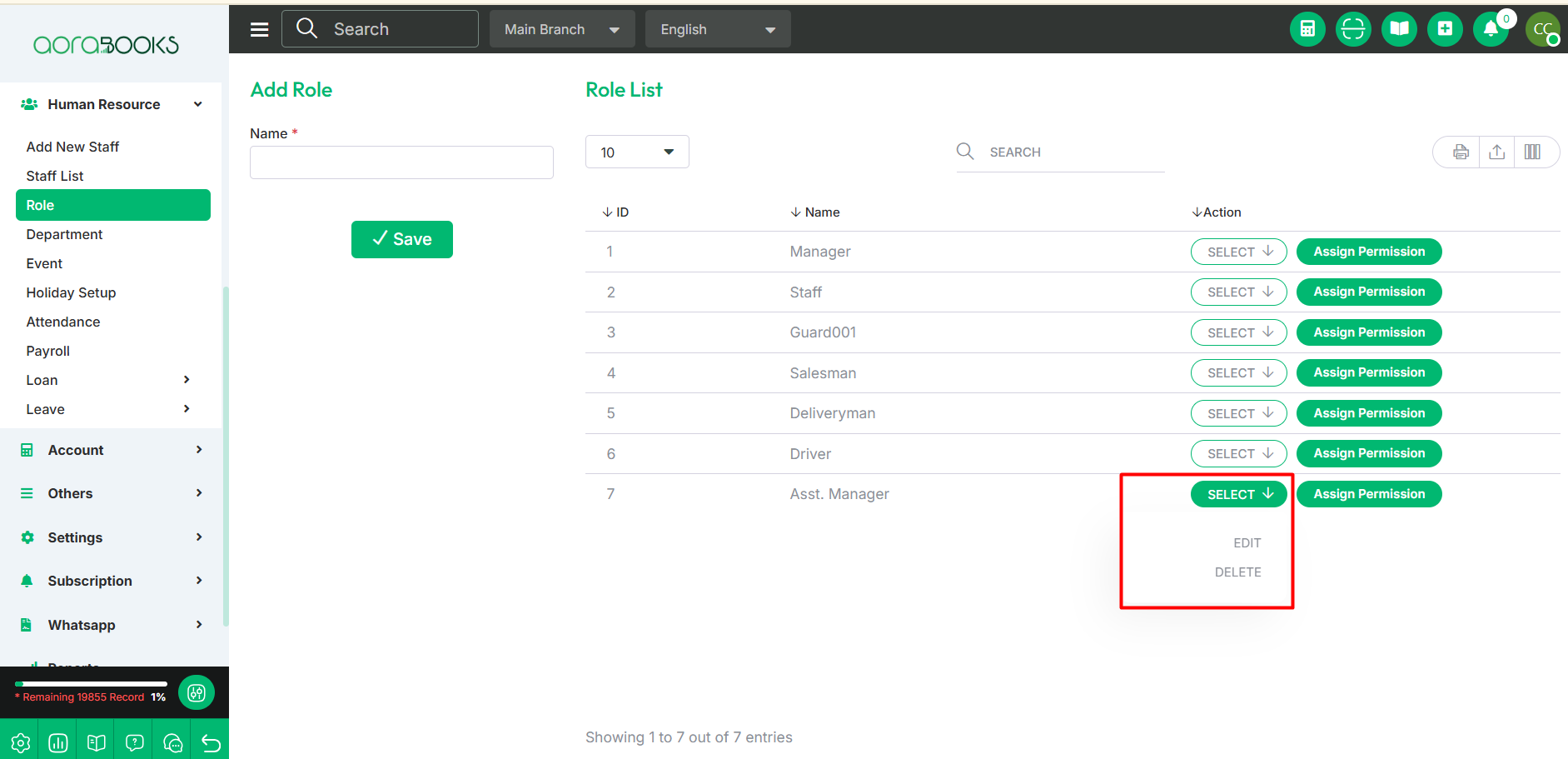The image size is (1568, 759).
Task: Click the Role List SEARCH field
Action: pos(1060,152)
